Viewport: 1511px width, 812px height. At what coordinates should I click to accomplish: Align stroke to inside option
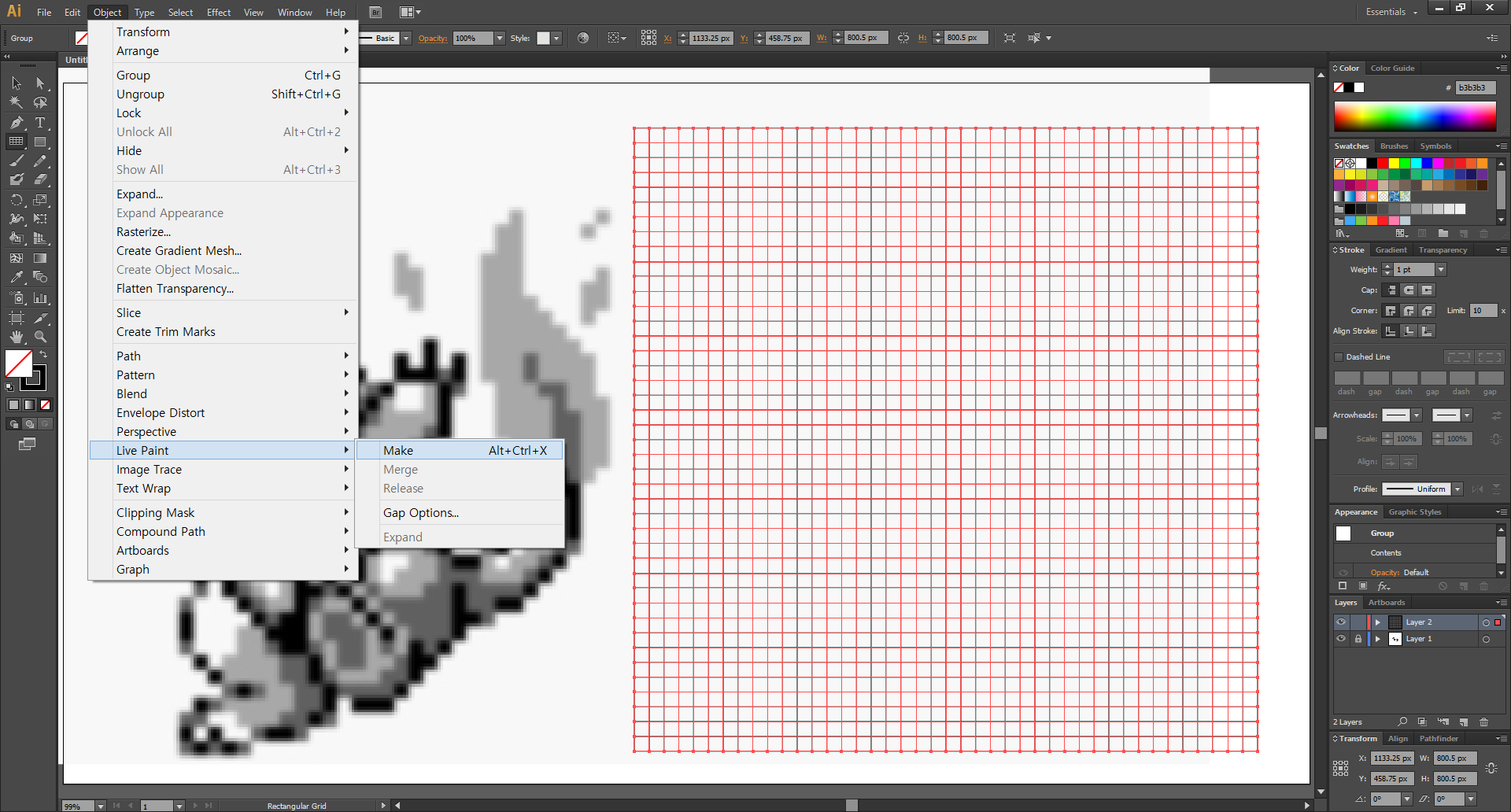[1409, 331]
